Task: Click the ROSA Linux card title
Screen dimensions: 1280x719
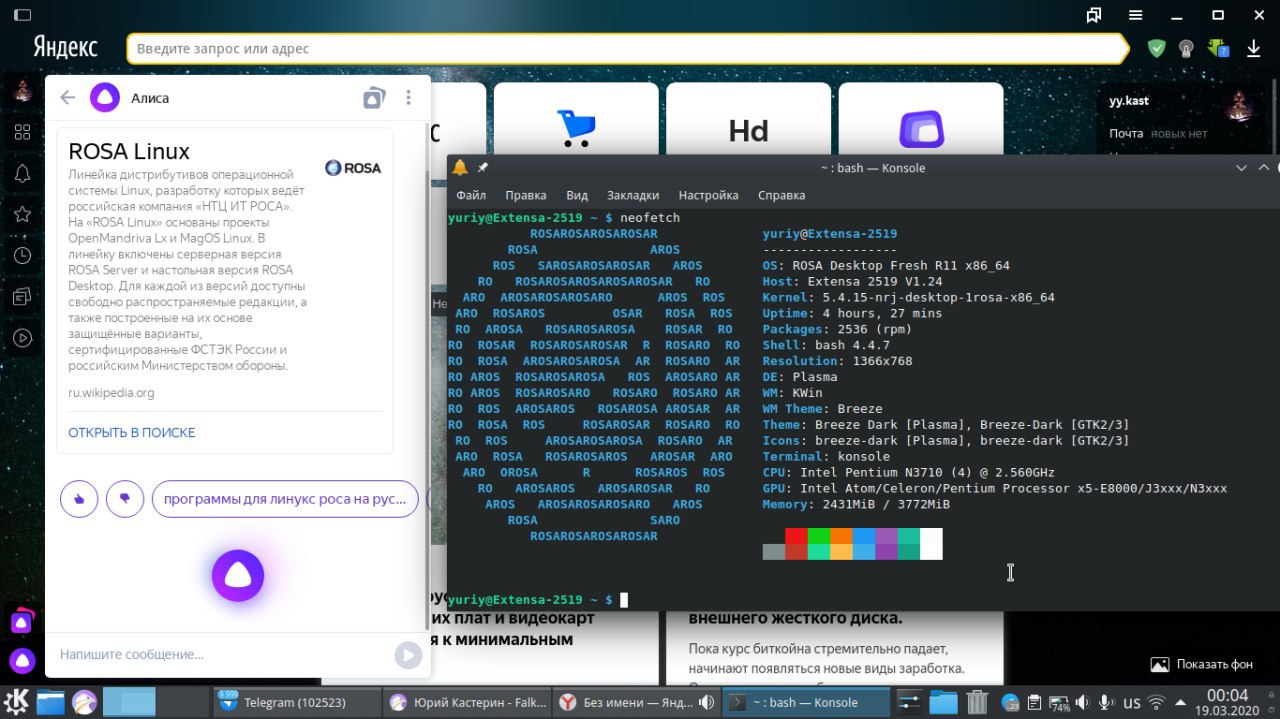Action: pos(129,152)
